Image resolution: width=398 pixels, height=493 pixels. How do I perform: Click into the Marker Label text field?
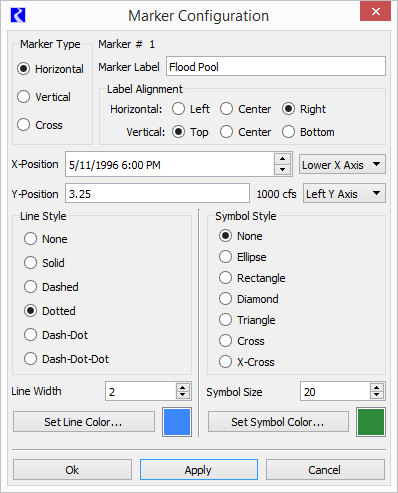click(x=276, y=66)
